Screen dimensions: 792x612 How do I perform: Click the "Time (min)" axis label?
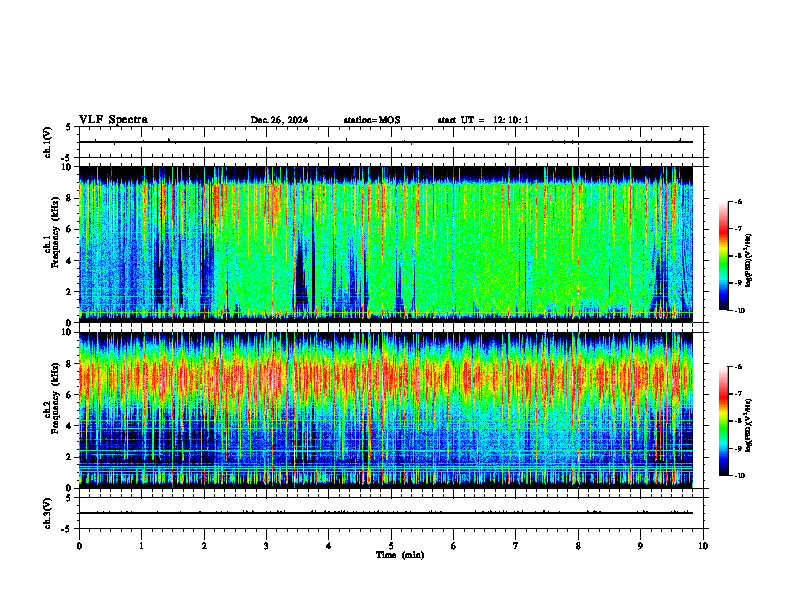click(400, 555)
